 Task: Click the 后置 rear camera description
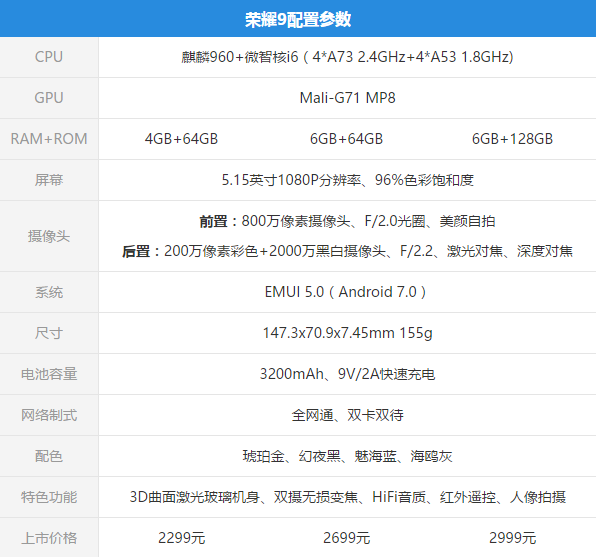(x=347, y=251)
